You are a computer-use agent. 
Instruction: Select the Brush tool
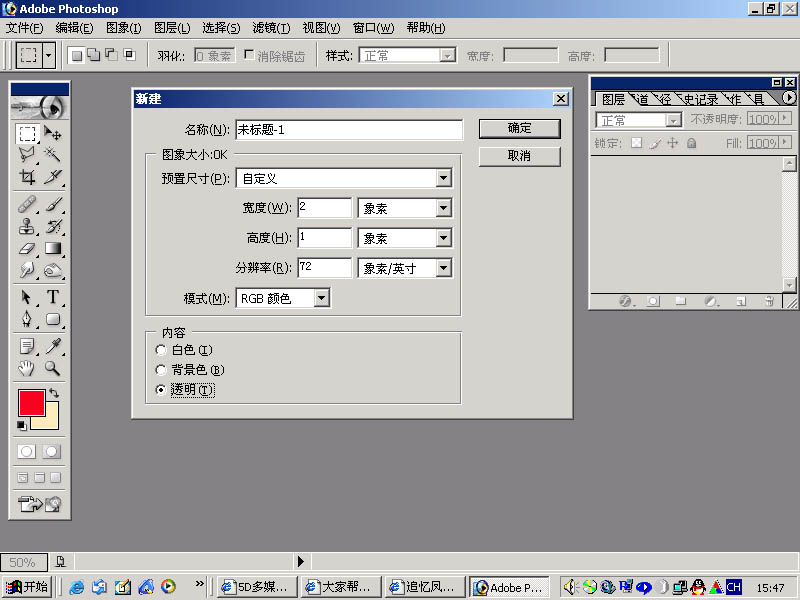click(53, 204)
